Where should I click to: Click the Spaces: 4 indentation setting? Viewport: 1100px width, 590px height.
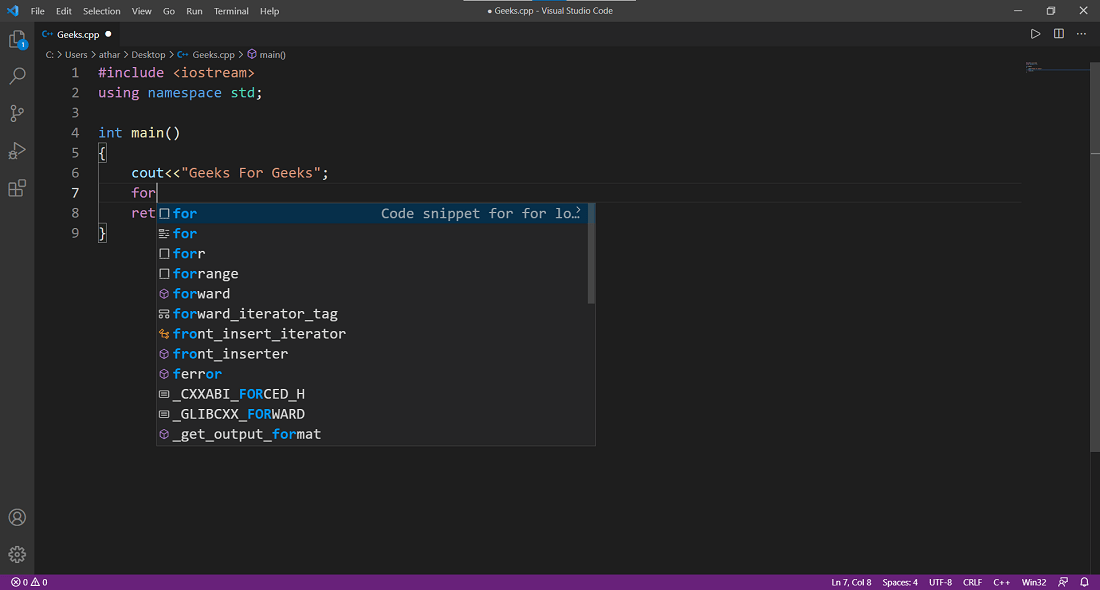(899, 582)
